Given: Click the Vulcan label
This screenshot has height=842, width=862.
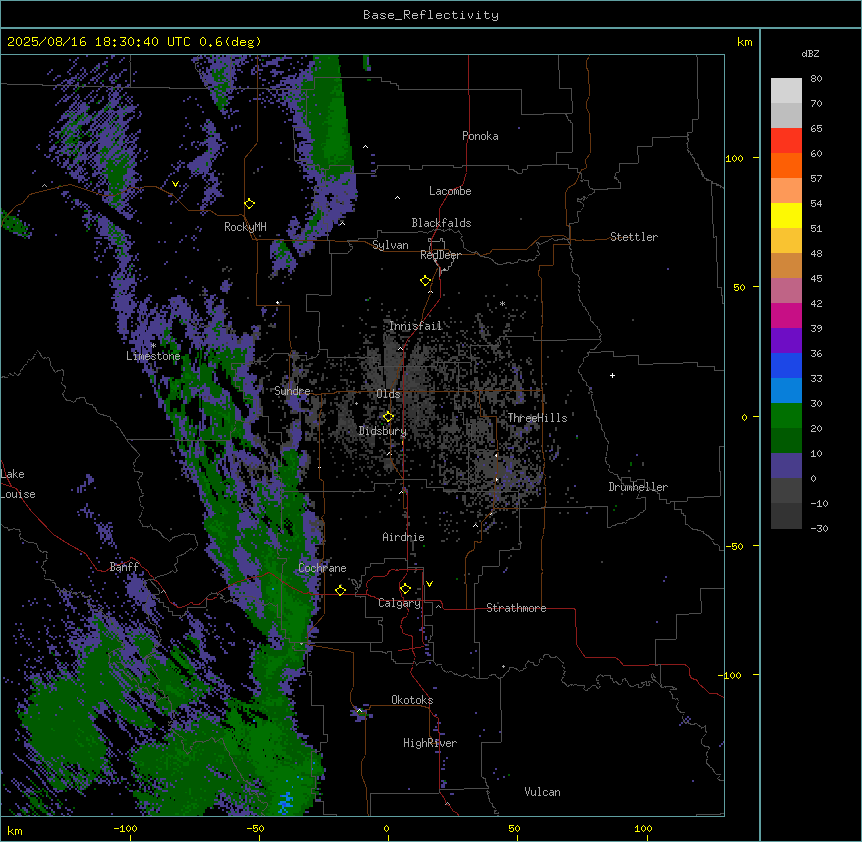Looking at the screenshot, I should click(x=543, y=792).
